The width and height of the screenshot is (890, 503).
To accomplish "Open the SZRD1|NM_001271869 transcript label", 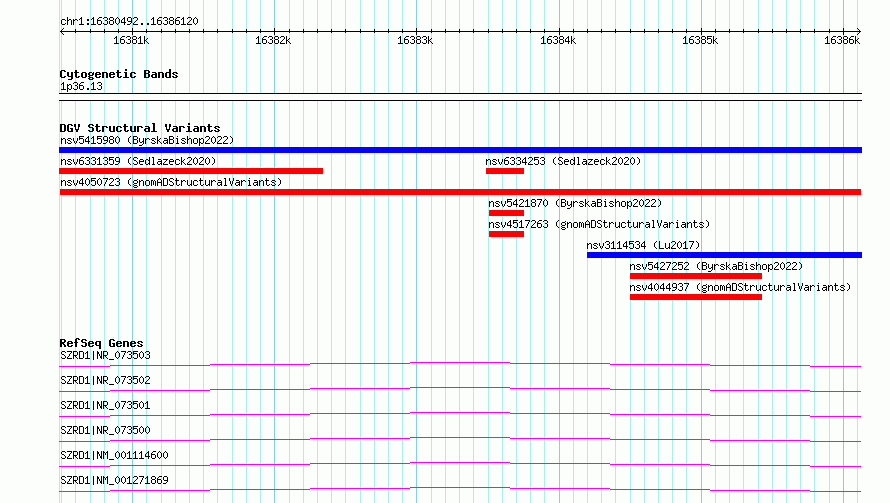I will pyautogui.click(x=114, y=480).
